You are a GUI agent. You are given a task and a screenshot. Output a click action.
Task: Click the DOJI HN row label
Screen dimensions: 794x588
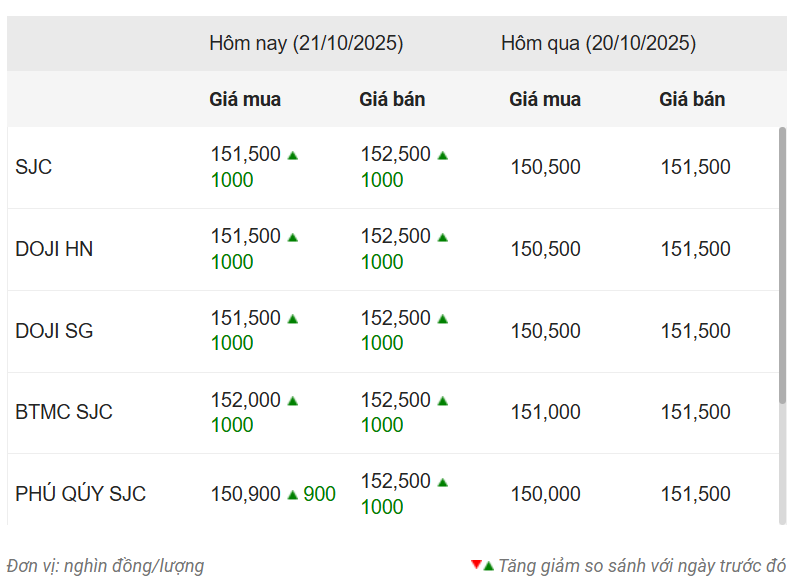click(54, 249)
